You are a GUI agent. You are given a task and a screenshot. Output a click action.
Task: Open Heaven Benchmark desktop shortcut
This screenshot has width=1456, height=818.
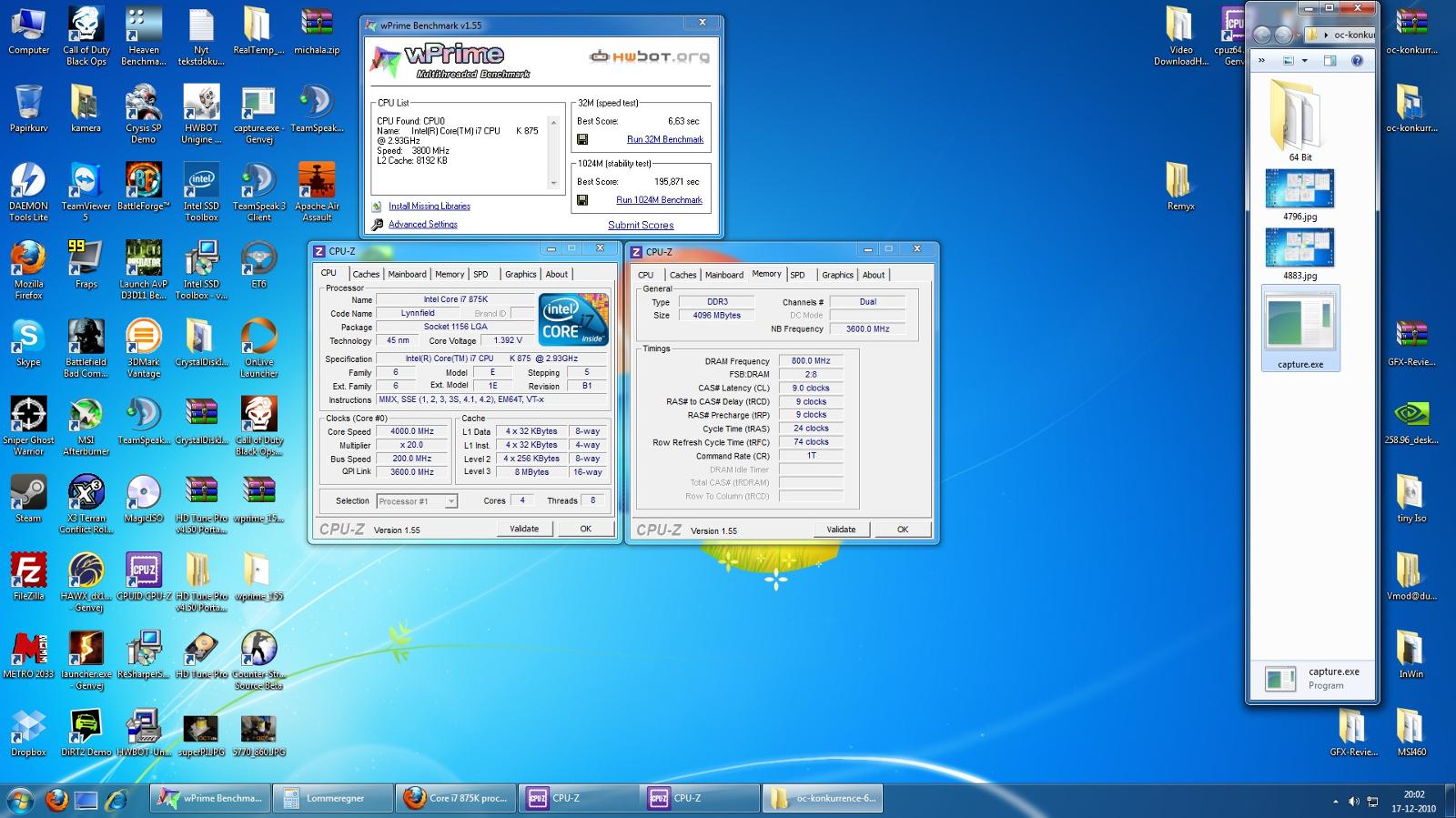tap(144, 36)
